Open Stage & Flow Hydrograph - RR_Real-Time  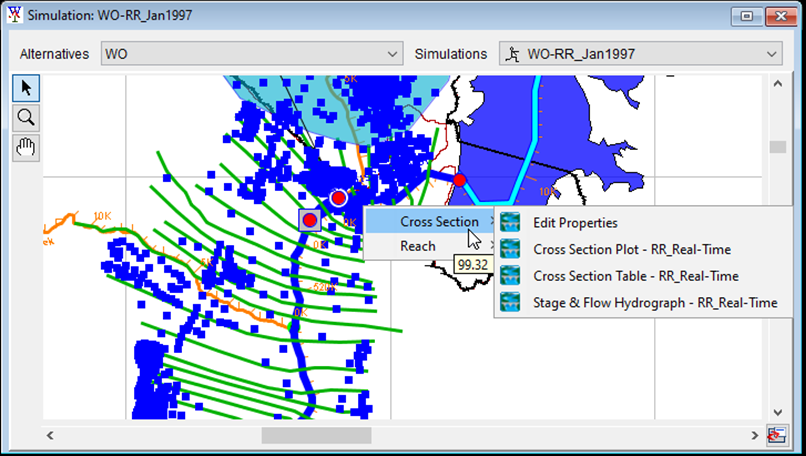coord(655,303)
